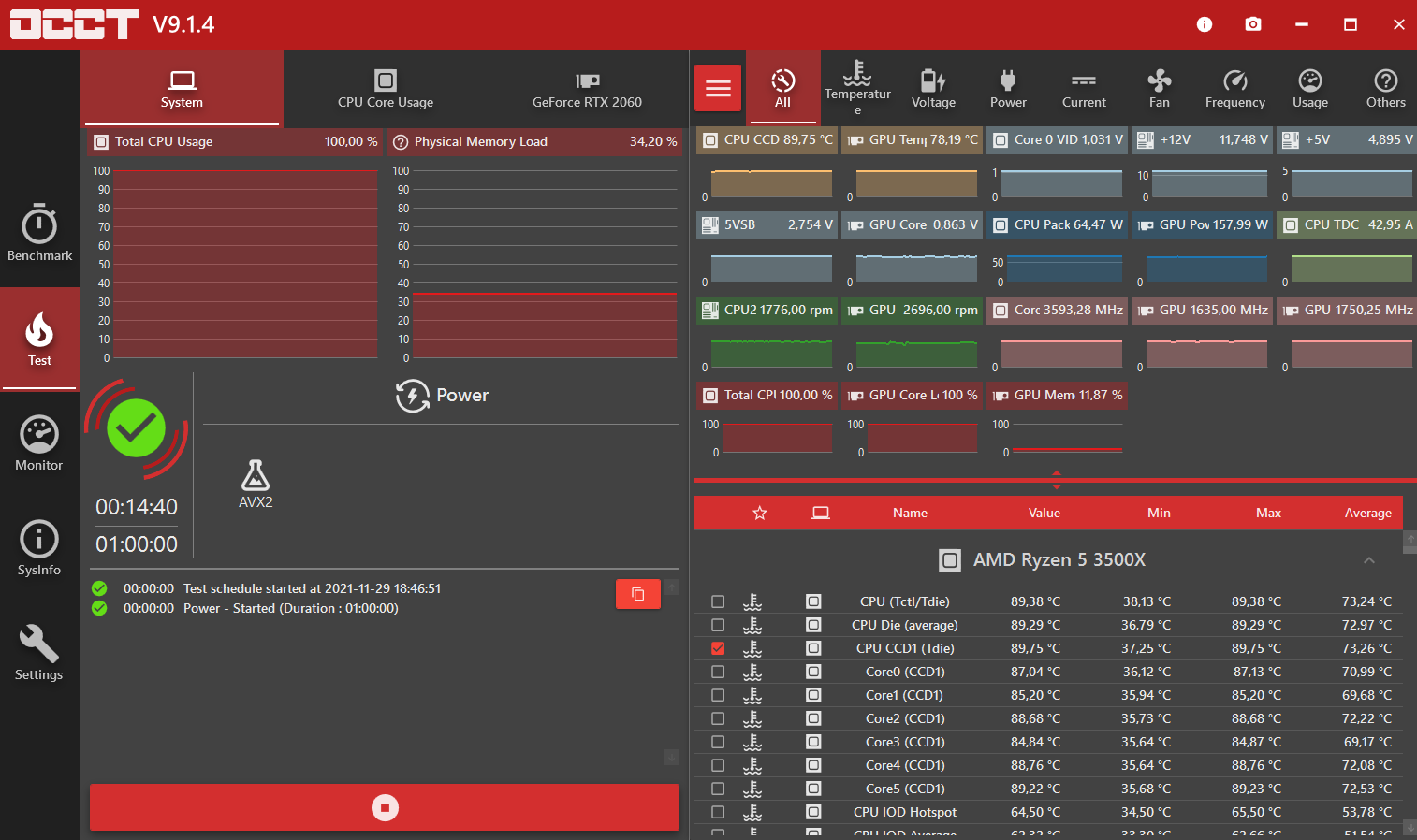Check the Core2 (CCD1) graph checkbox

pyautogui.click(x=718, y=718)
